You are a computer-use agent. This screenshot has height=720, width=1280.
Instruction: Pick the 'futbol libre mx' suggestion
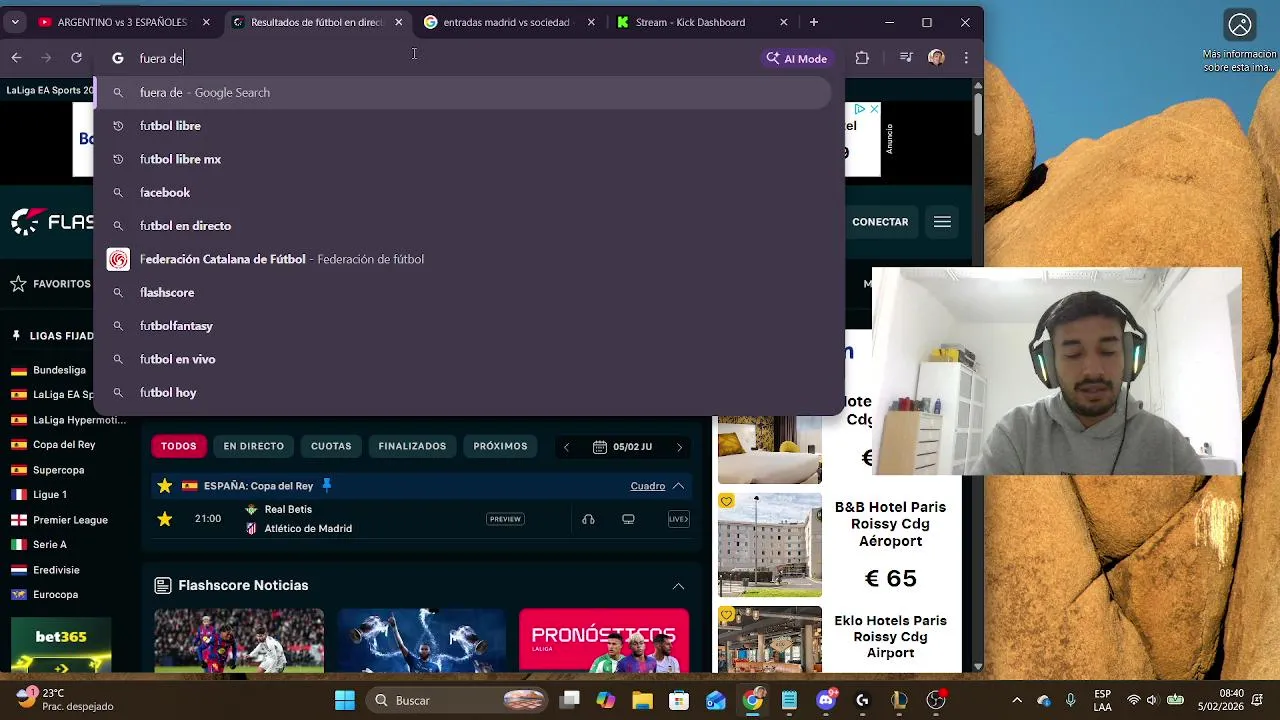(462, 159)
